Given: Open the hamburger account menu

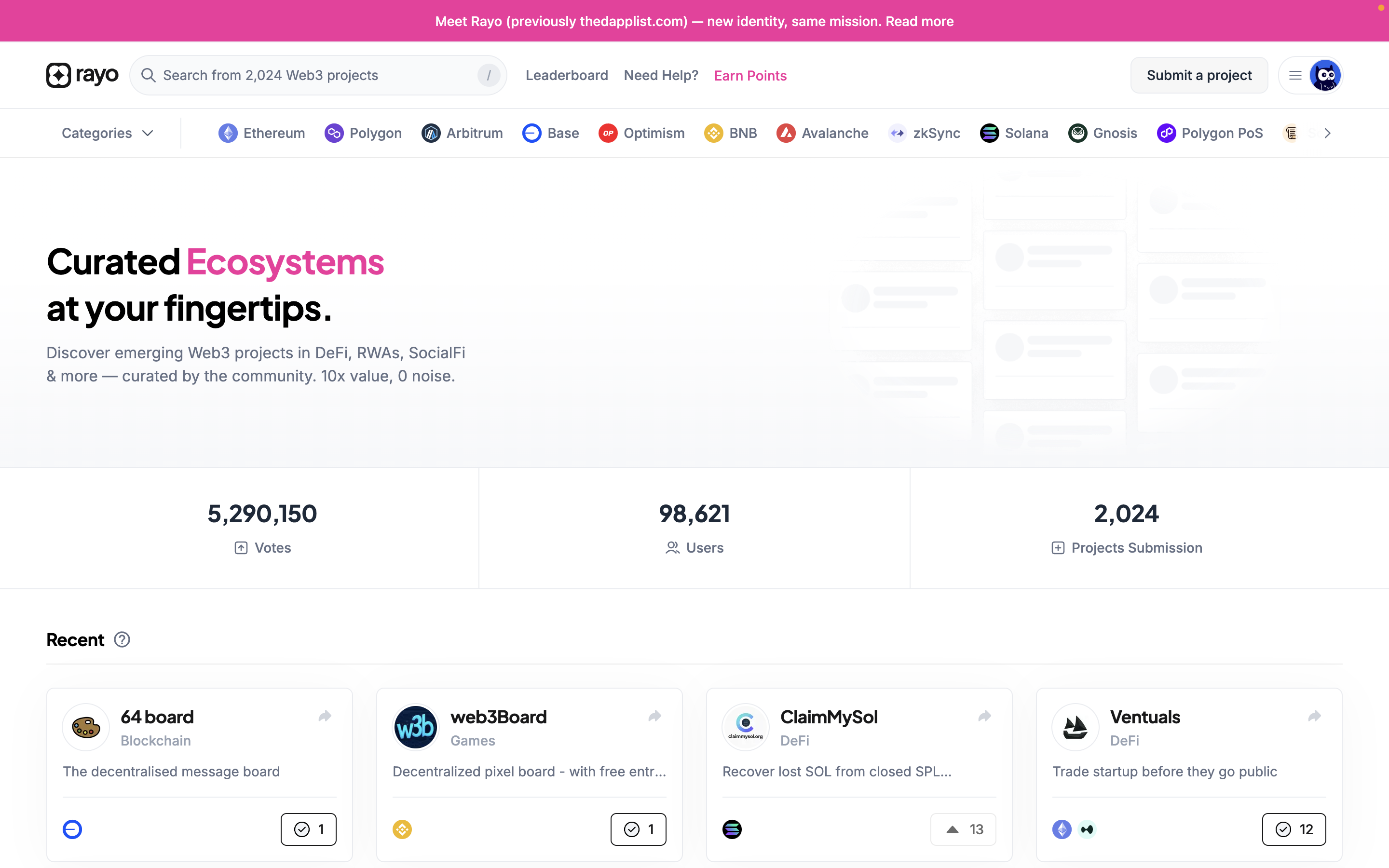Looking at the screenshot, I should click(x=1295, y=75).
